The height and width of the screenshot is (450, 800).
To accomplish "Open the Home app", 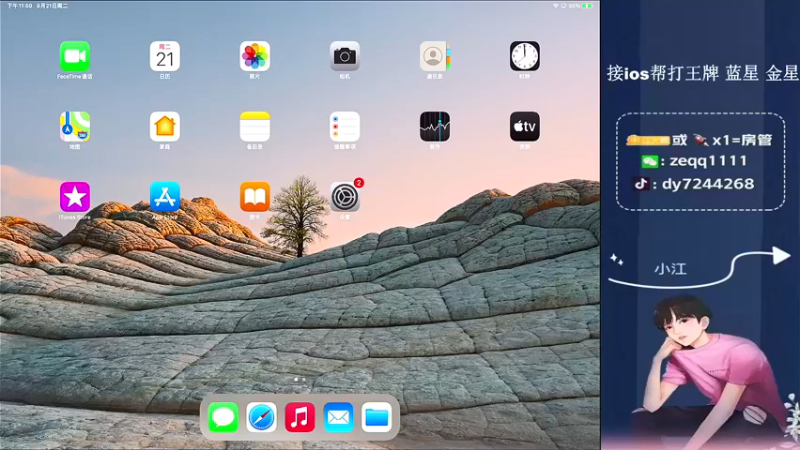I will [165, 127].
